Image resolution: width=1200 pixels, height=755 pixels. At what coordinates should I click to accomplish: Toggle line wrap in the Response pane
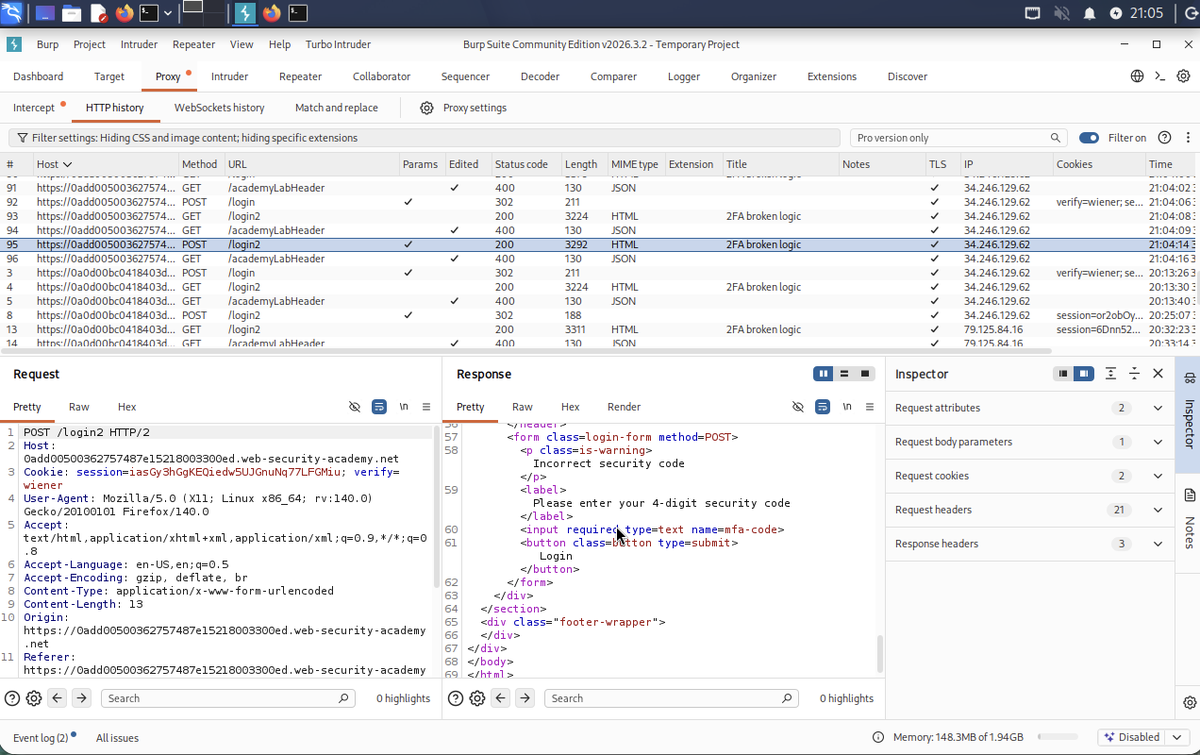[x=822, y=407]
